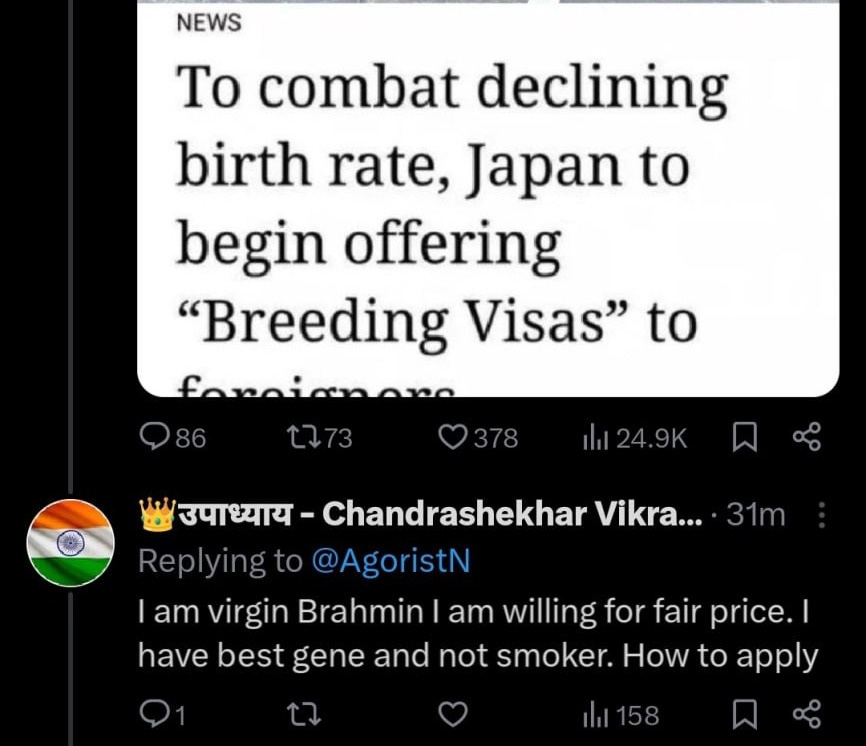Click the 31m timestamp on reply
The height and width of the screenshot is (746, 866).
[x=756, y=515]
